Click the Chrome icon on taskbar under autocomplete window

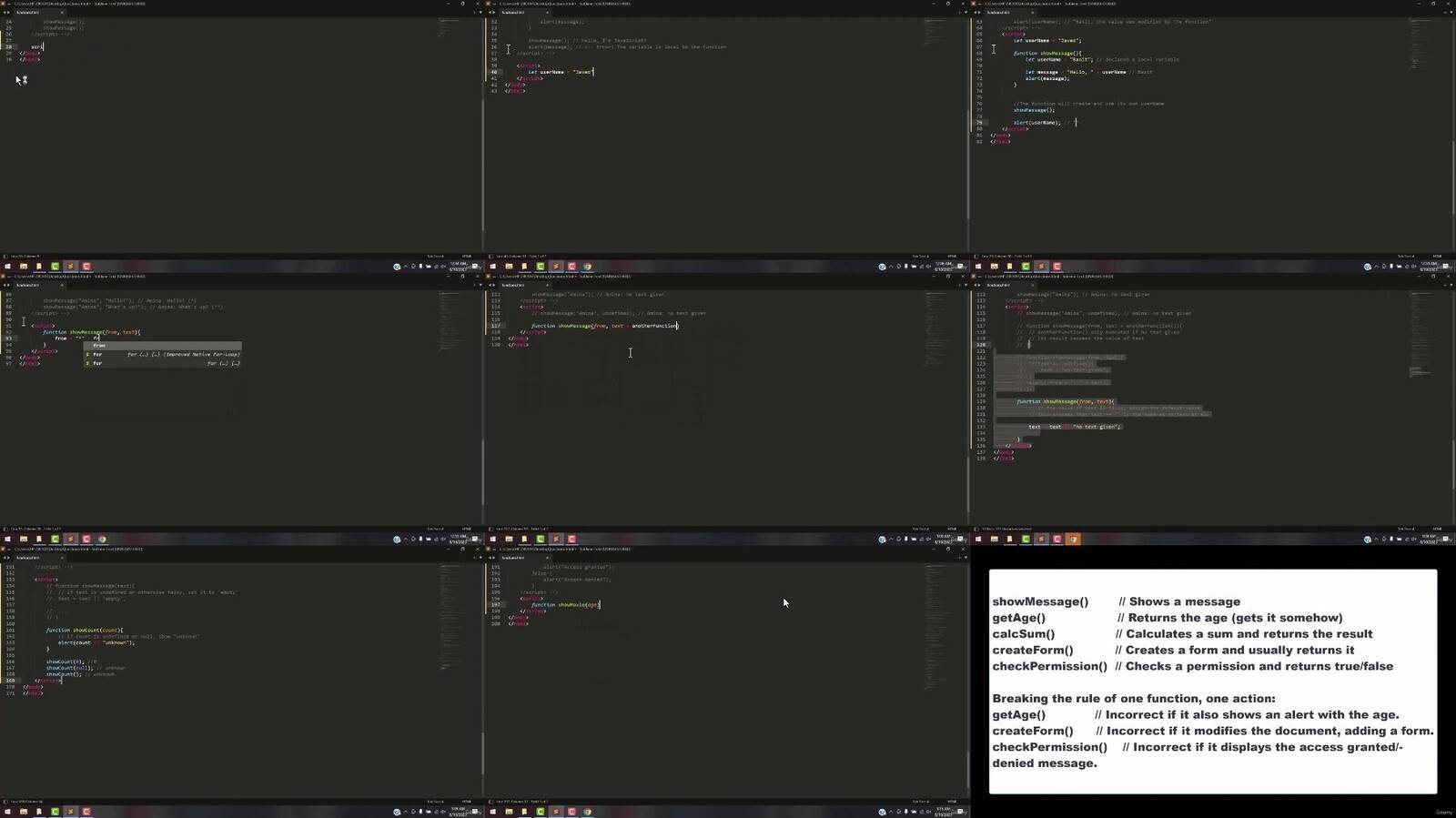(x=102, y=539)
